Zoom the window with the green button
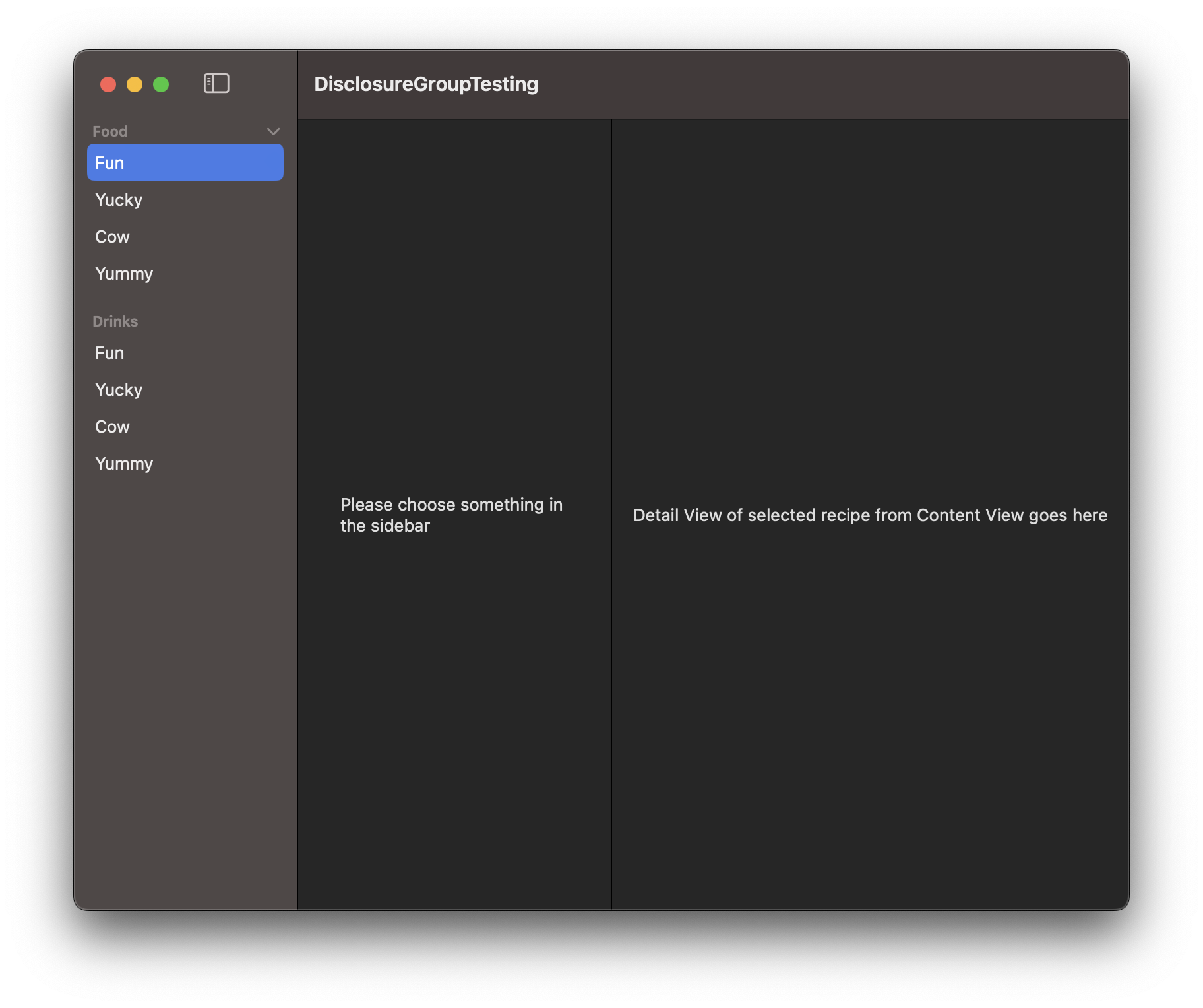The height and width of the screenshot is (1008, 1203). pos(161,84)
